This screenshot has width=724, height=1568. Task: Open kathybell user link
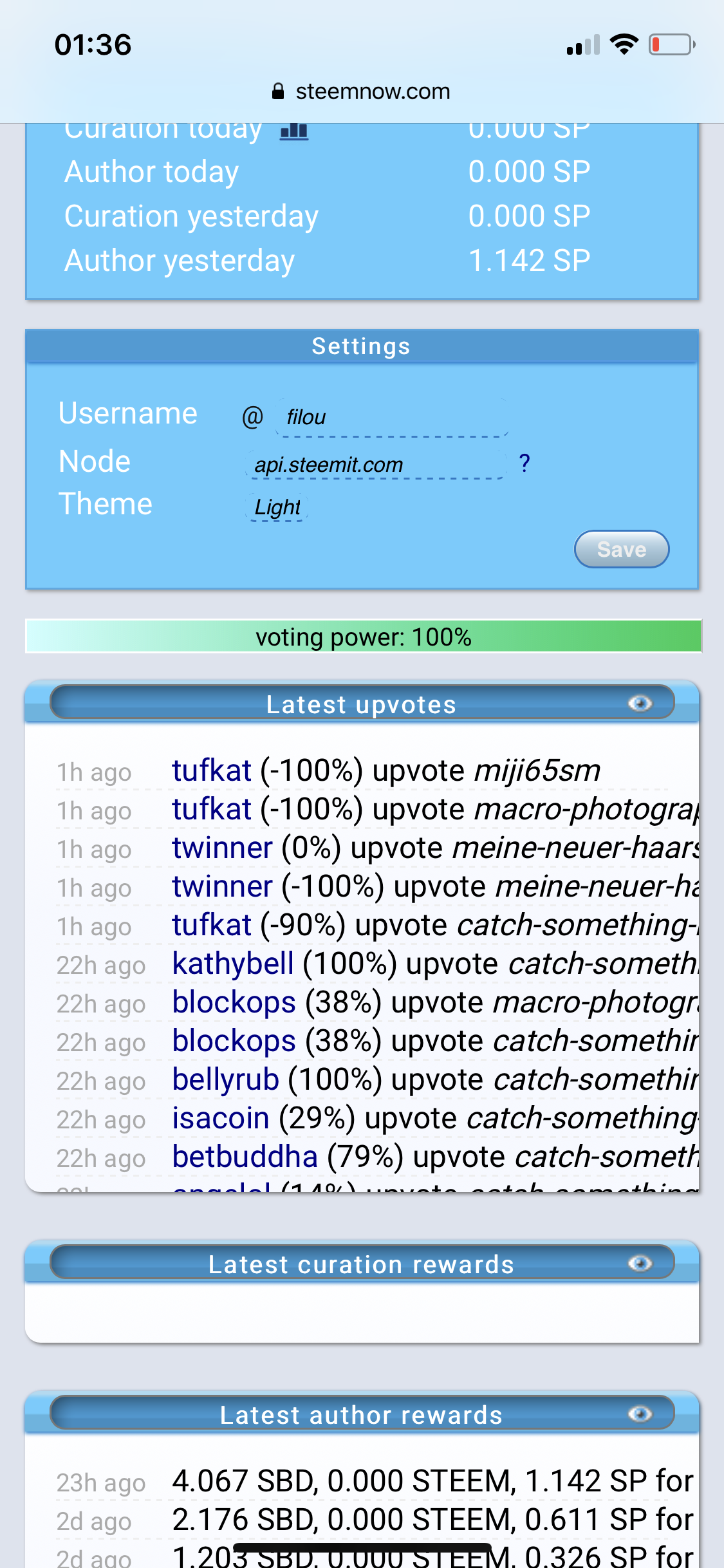click(233, 964)
